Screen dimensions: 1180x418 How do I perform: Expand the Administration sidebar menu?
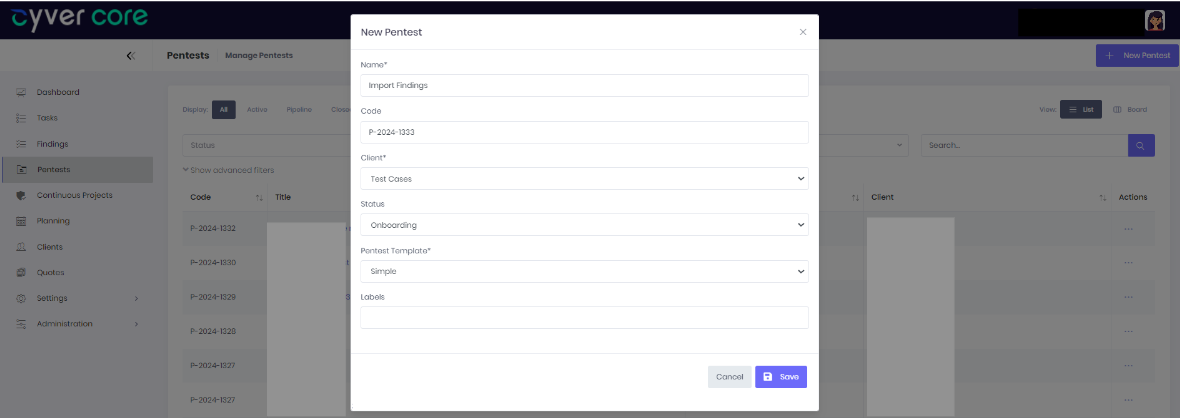77,324
